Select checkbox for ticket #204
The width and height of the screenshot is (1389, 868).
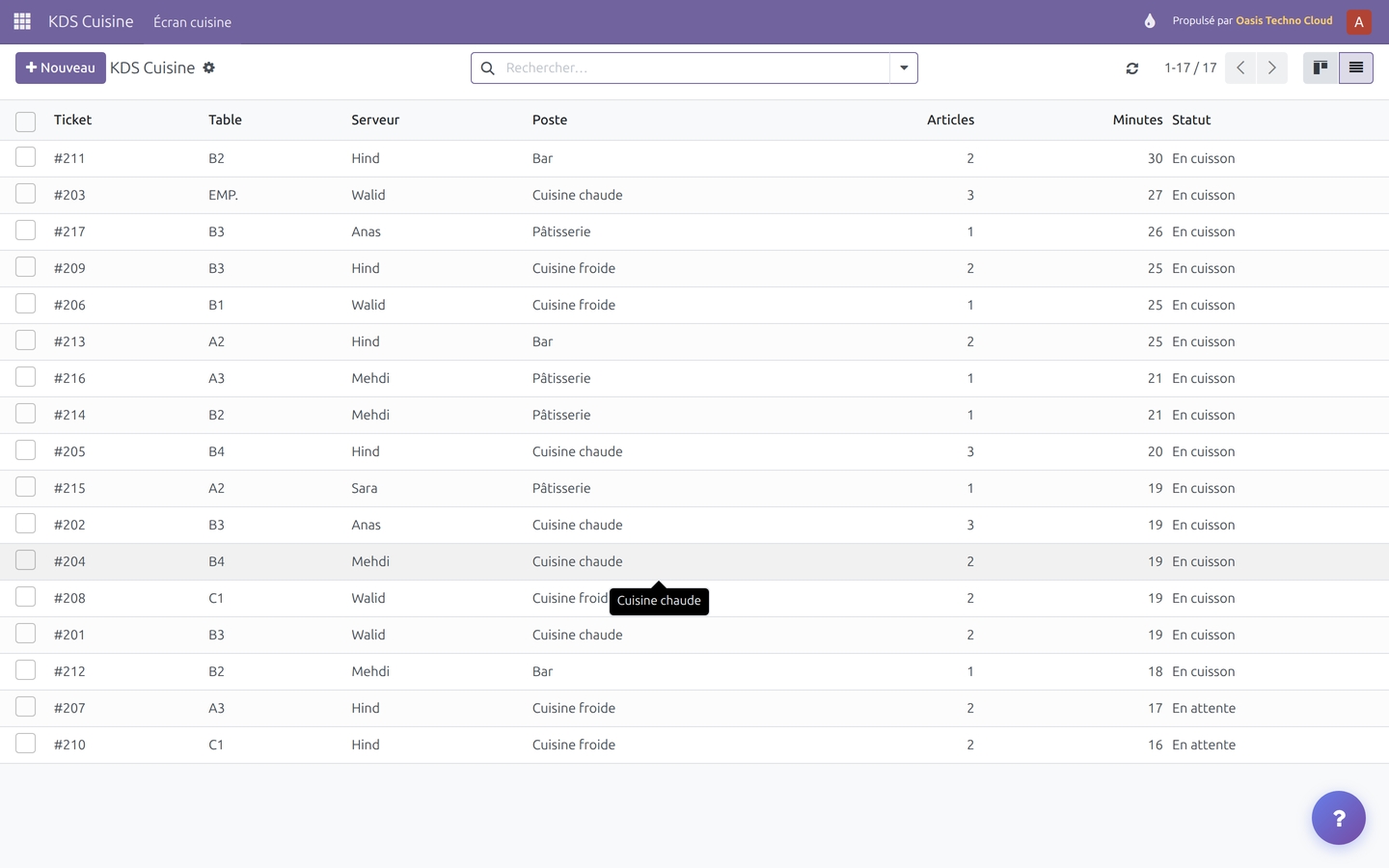(x=26, y=560)
